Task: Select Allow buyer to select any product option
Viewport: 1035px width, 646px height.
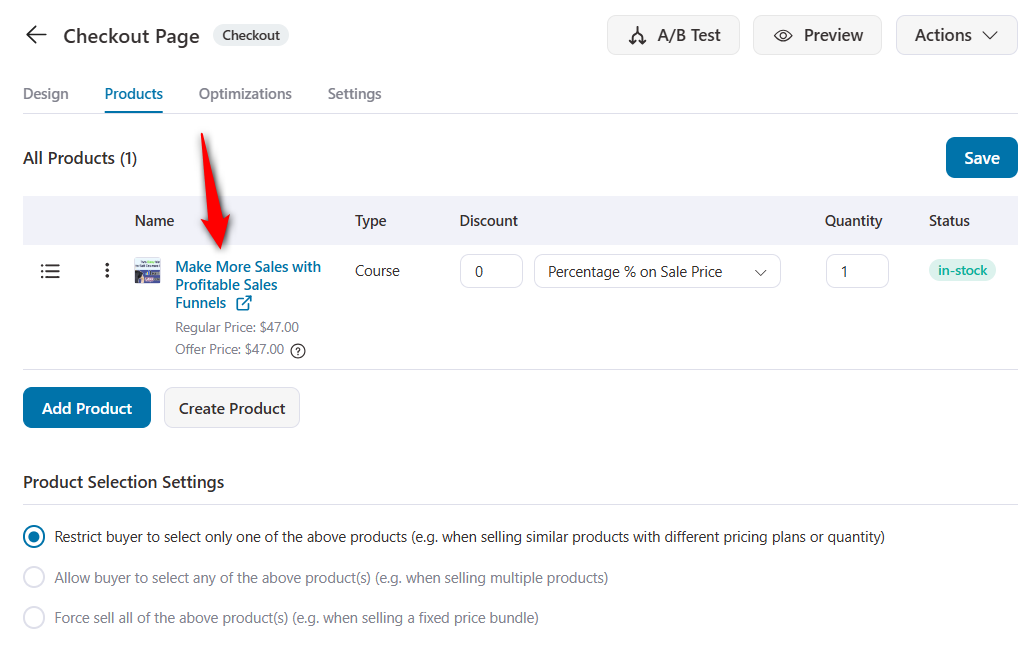Action: coord(34,578)
